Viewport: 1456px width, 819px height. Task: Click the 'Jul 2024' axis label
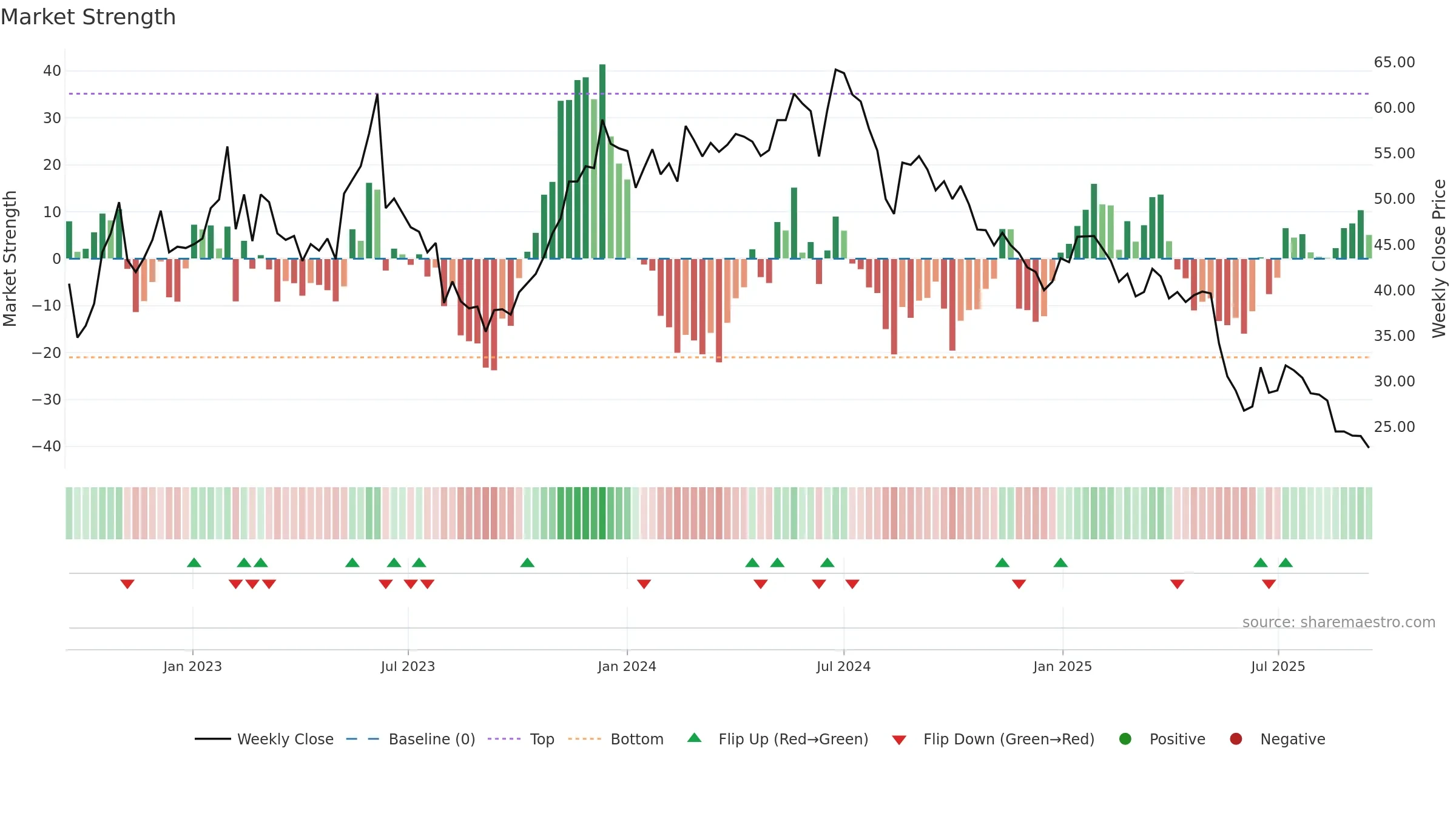click(843, 667)
